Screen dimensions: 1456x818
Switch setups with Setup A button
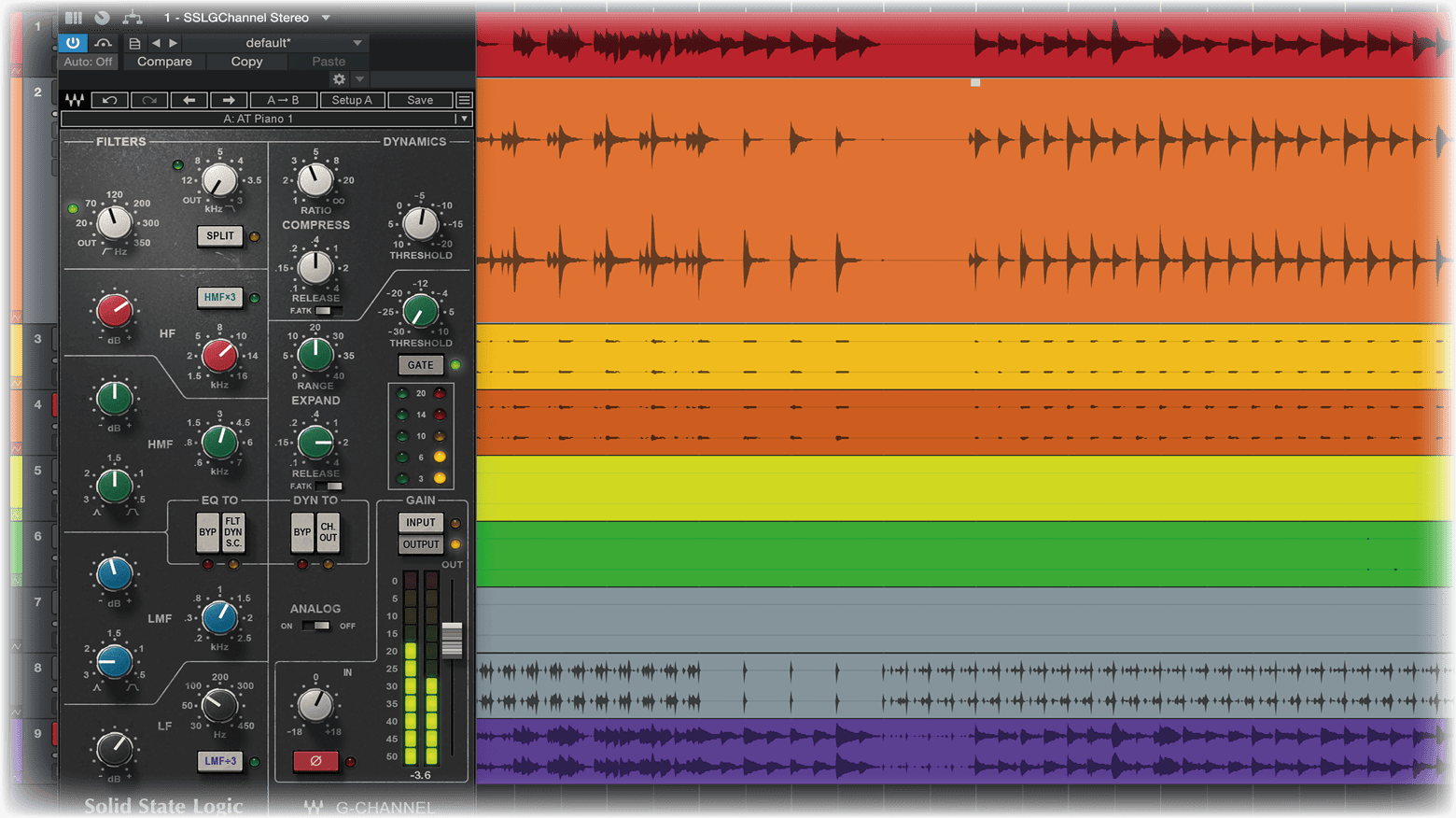[352, 100]
